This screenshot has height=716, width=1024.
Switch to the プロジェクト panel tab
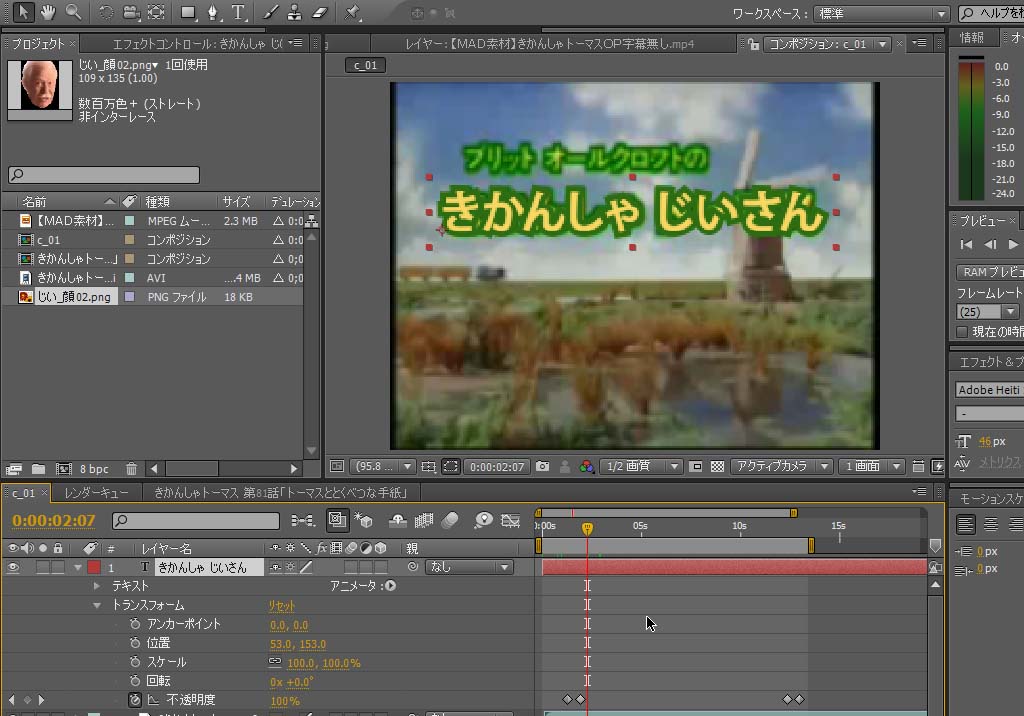click(38, 44)
